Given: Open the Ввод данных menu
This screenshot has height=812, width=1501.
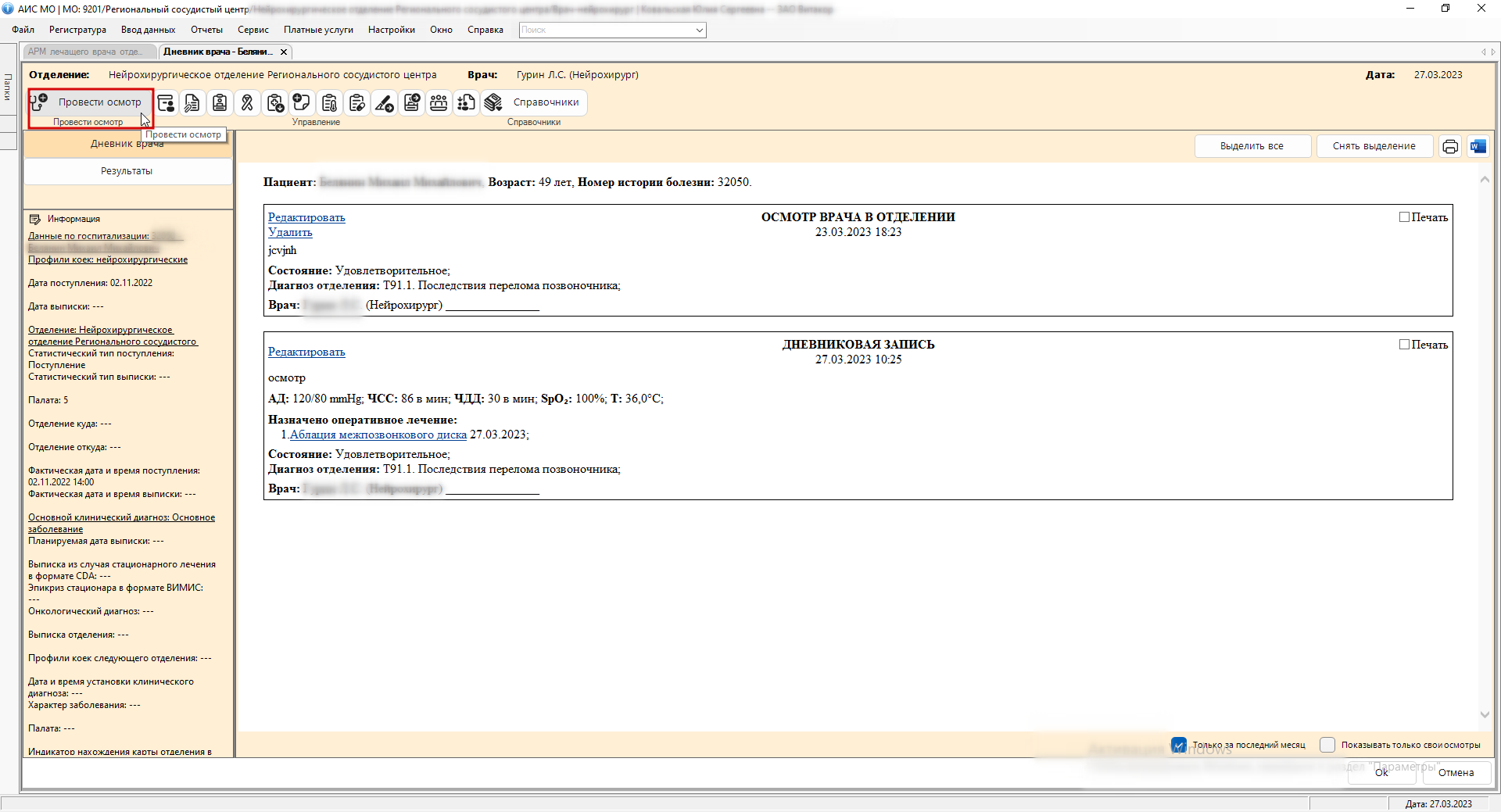Looking at the screenshot, I should click(148, 30).
